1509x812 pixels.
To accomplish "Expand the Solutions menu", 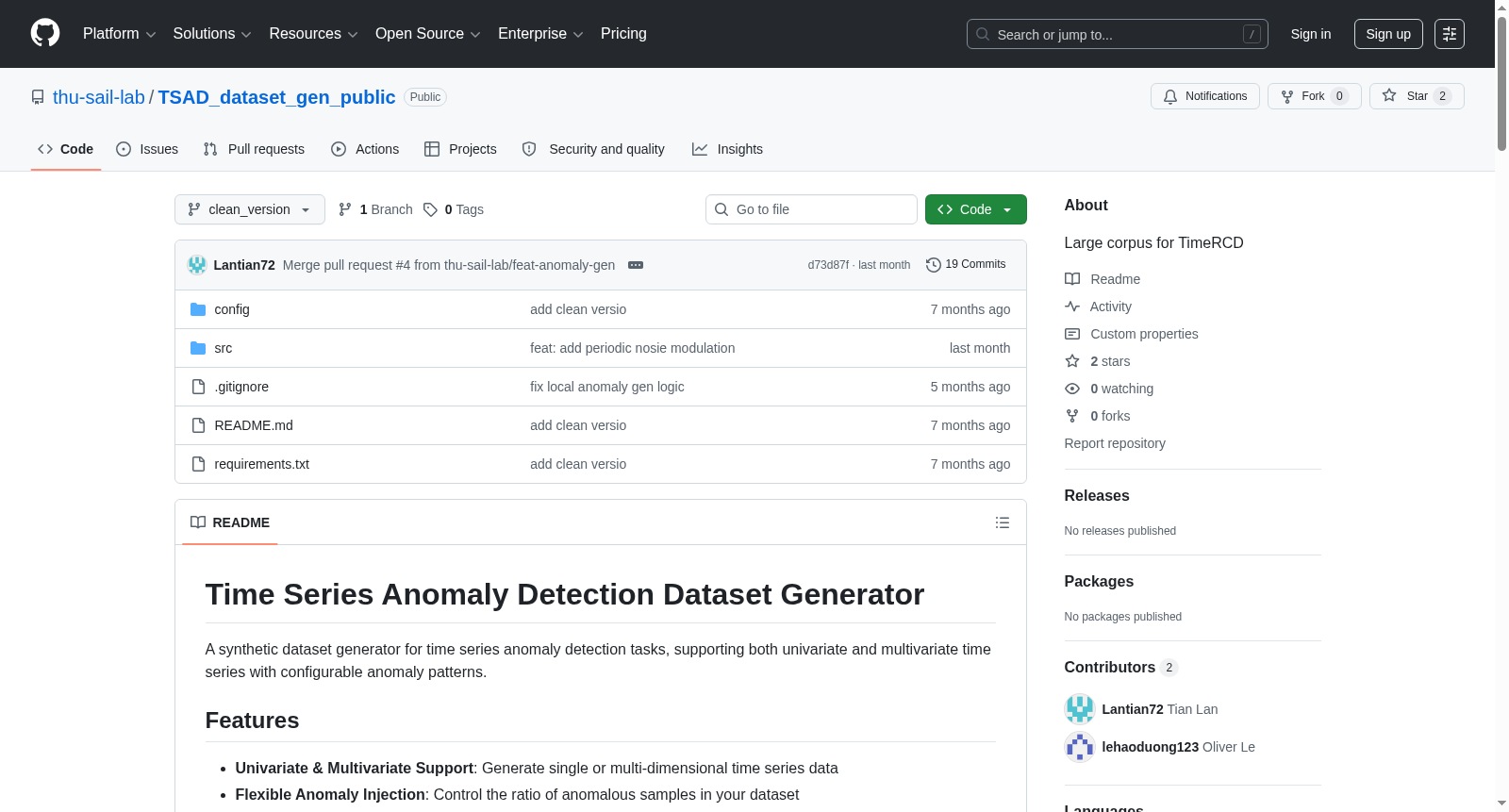I will (212, 34).
